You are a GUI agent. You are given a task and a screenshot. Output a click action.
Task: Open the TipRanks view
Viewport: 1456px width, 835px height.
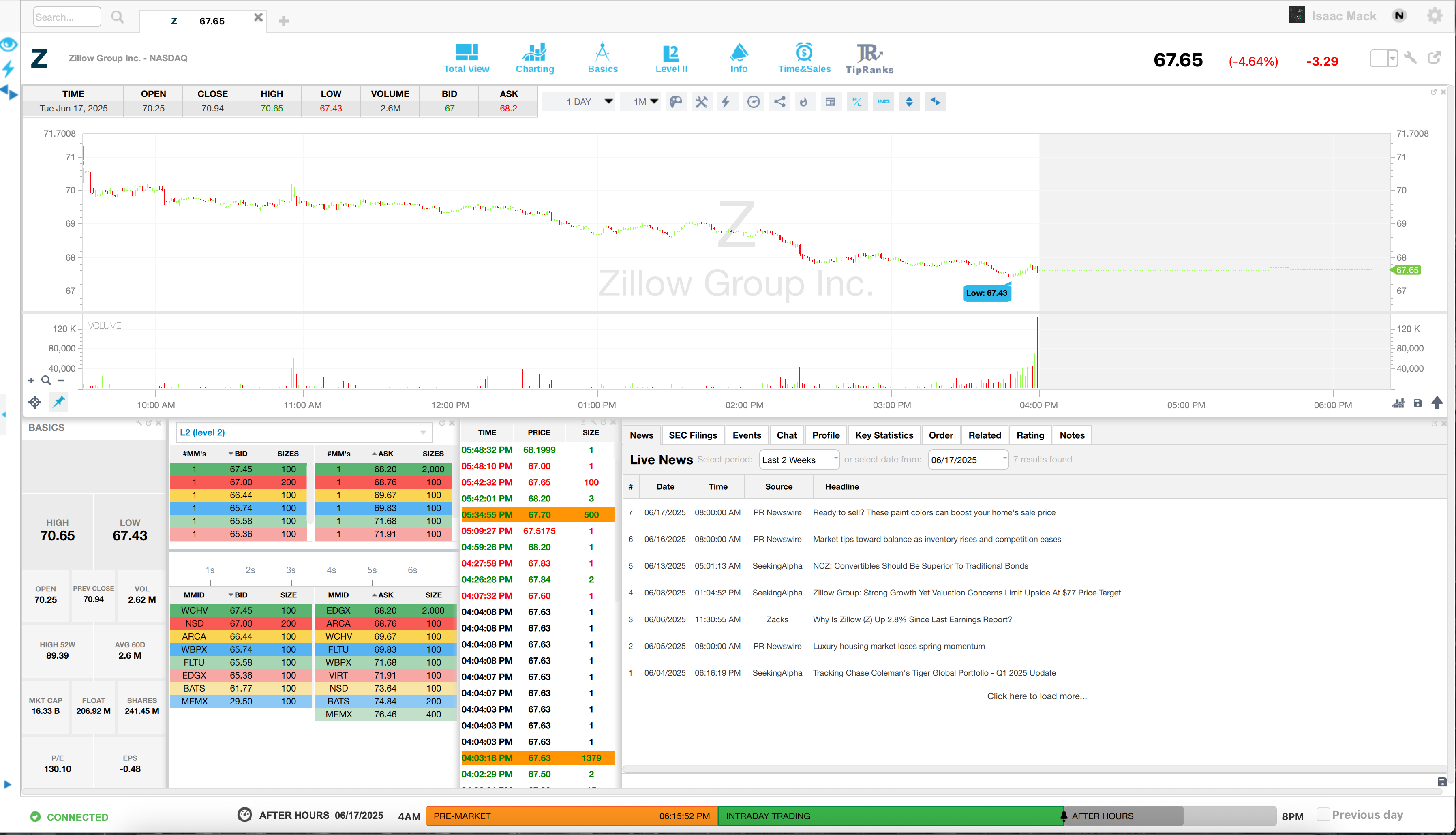(x=869, y=58)
